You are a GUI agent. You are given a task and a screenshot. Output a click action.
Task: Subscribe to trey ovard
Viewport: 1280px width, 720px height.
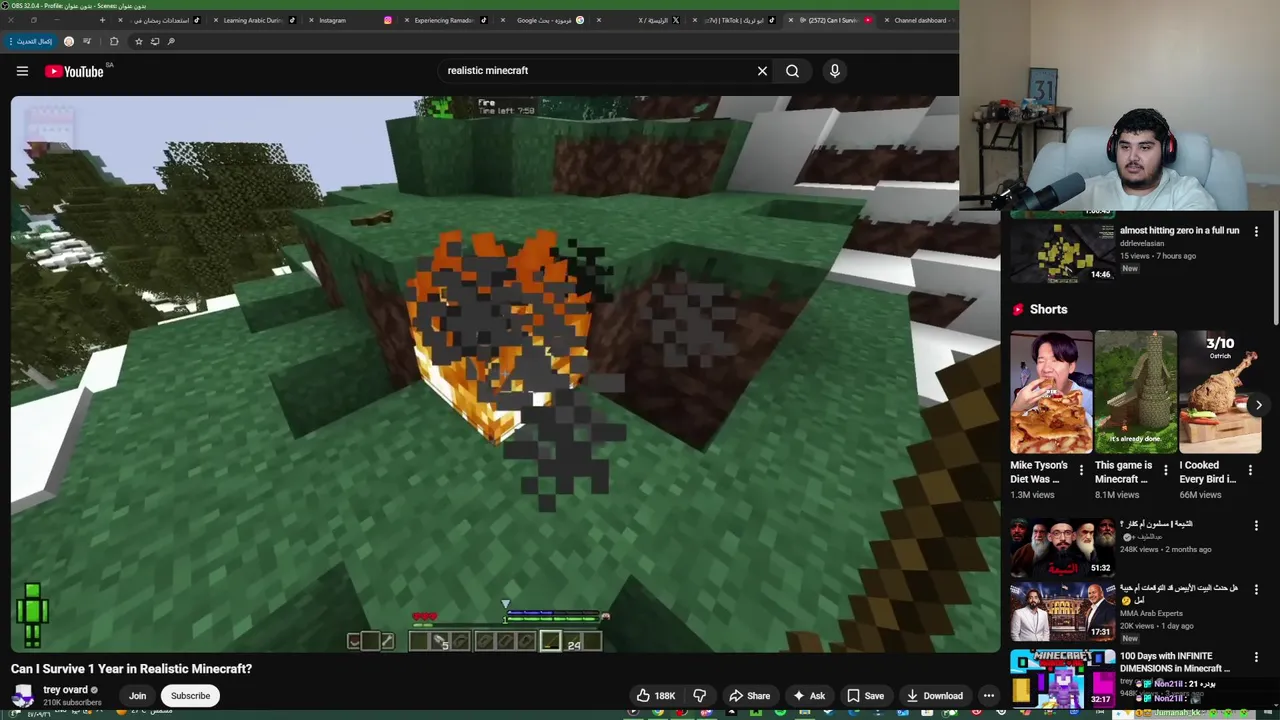click(x=190, y=696)
